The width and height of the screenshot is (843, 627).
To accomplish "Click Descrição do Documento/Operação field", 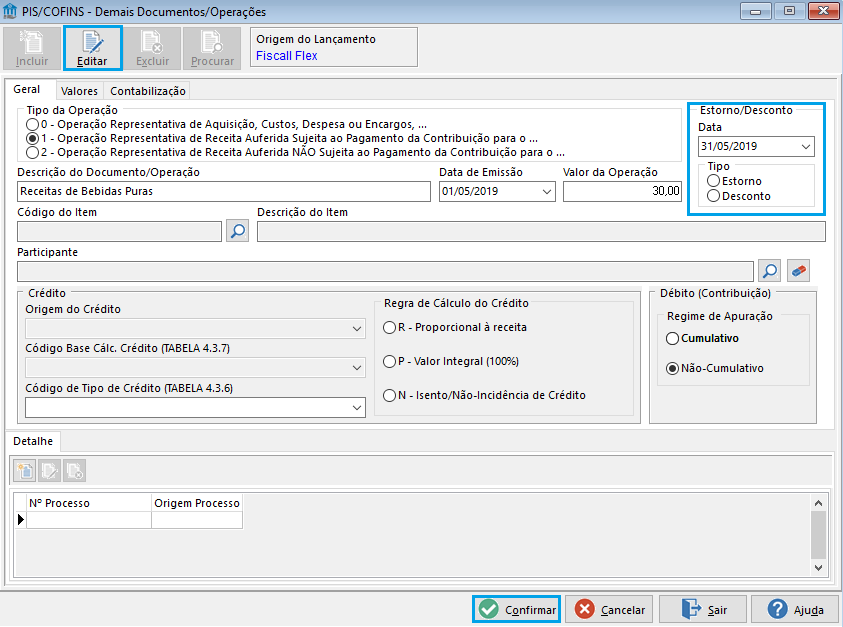I will [x=224, y=191].
